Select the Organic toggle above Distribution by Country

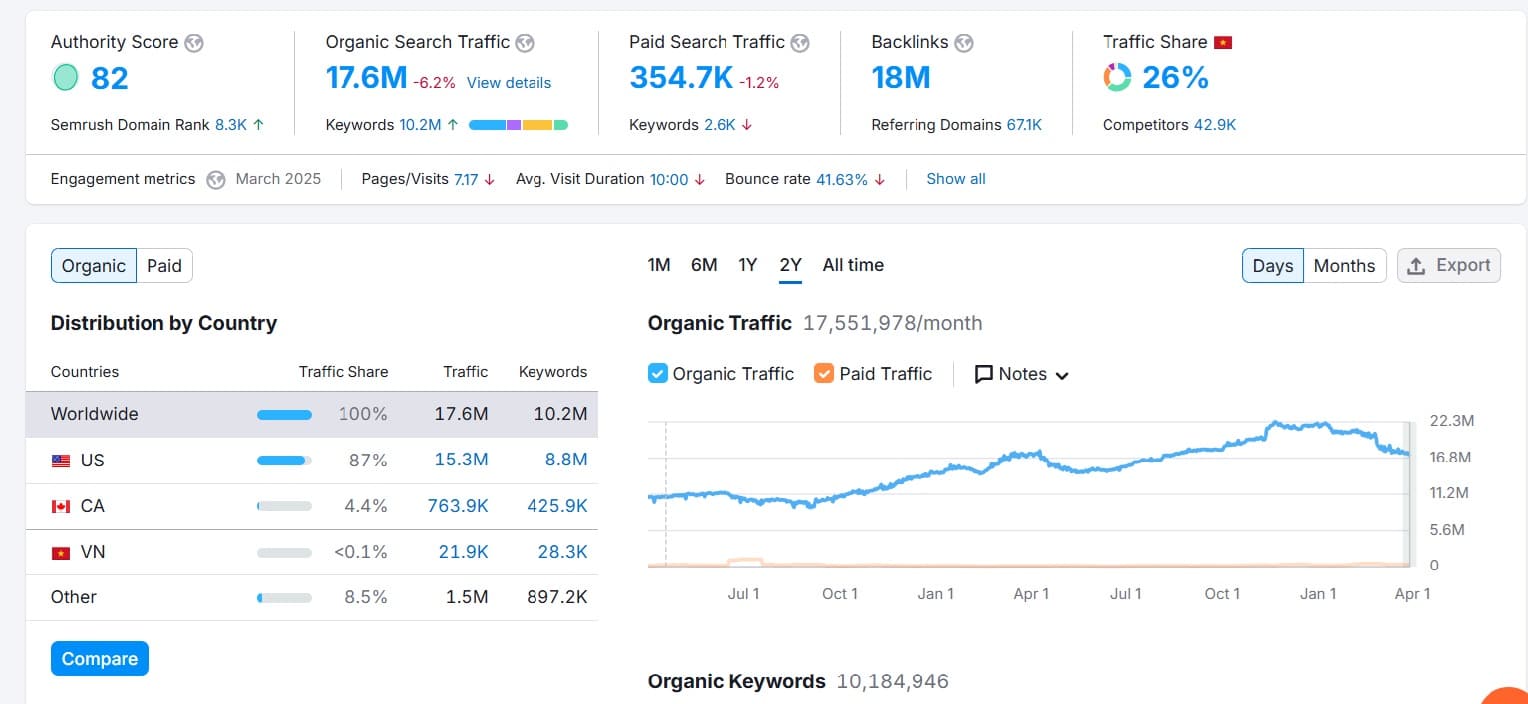(94, 266)
